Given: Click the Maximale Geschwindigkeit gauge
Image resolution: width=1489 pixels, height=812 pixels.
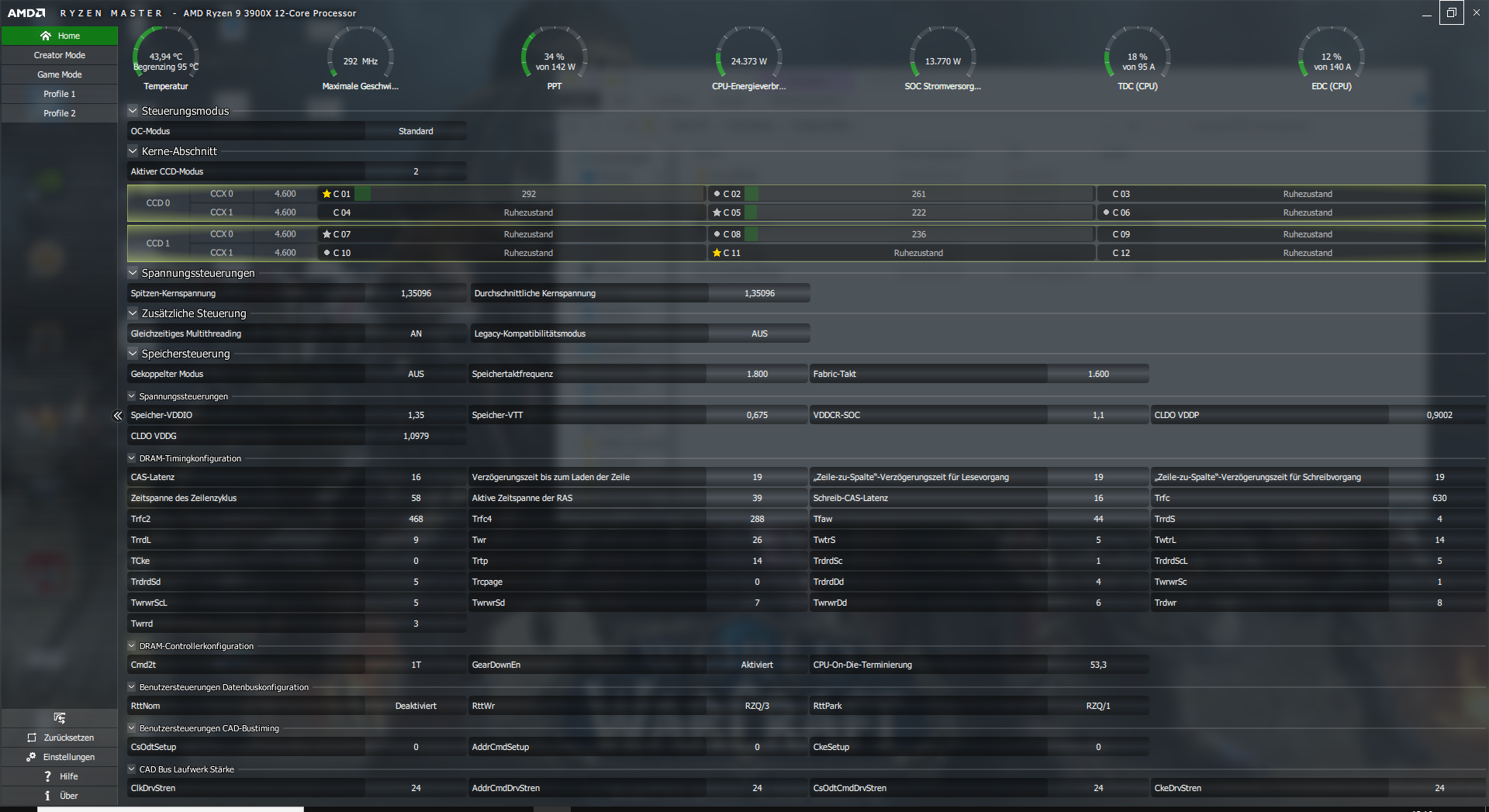Looking at the screenshot, I should [x=361, y=58].
